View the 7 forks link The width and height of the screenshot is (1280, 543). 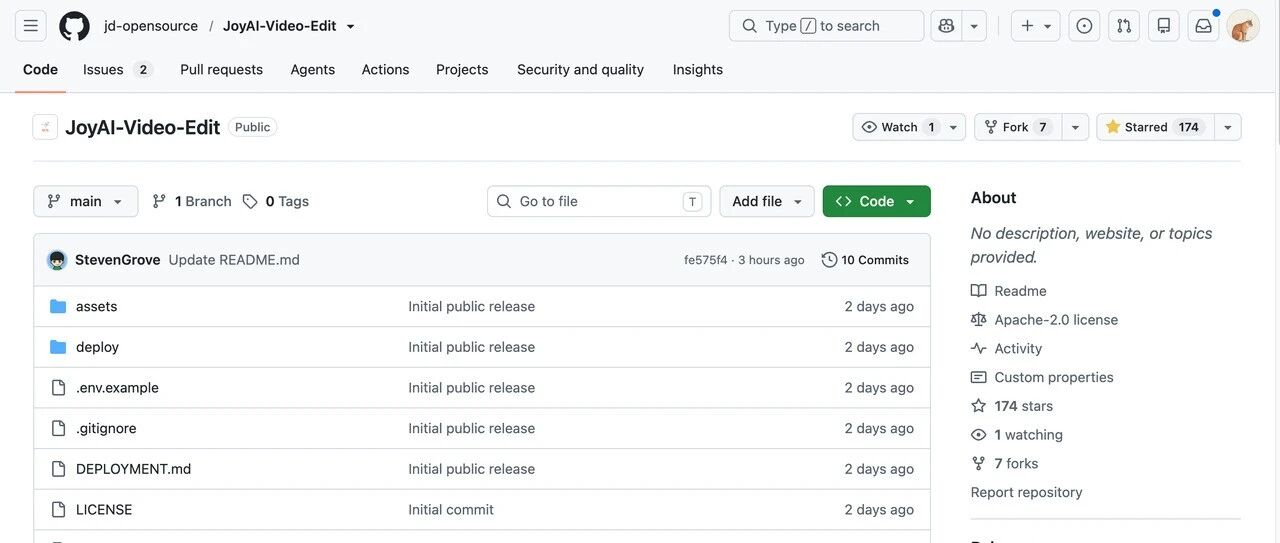pos(1005,464)
